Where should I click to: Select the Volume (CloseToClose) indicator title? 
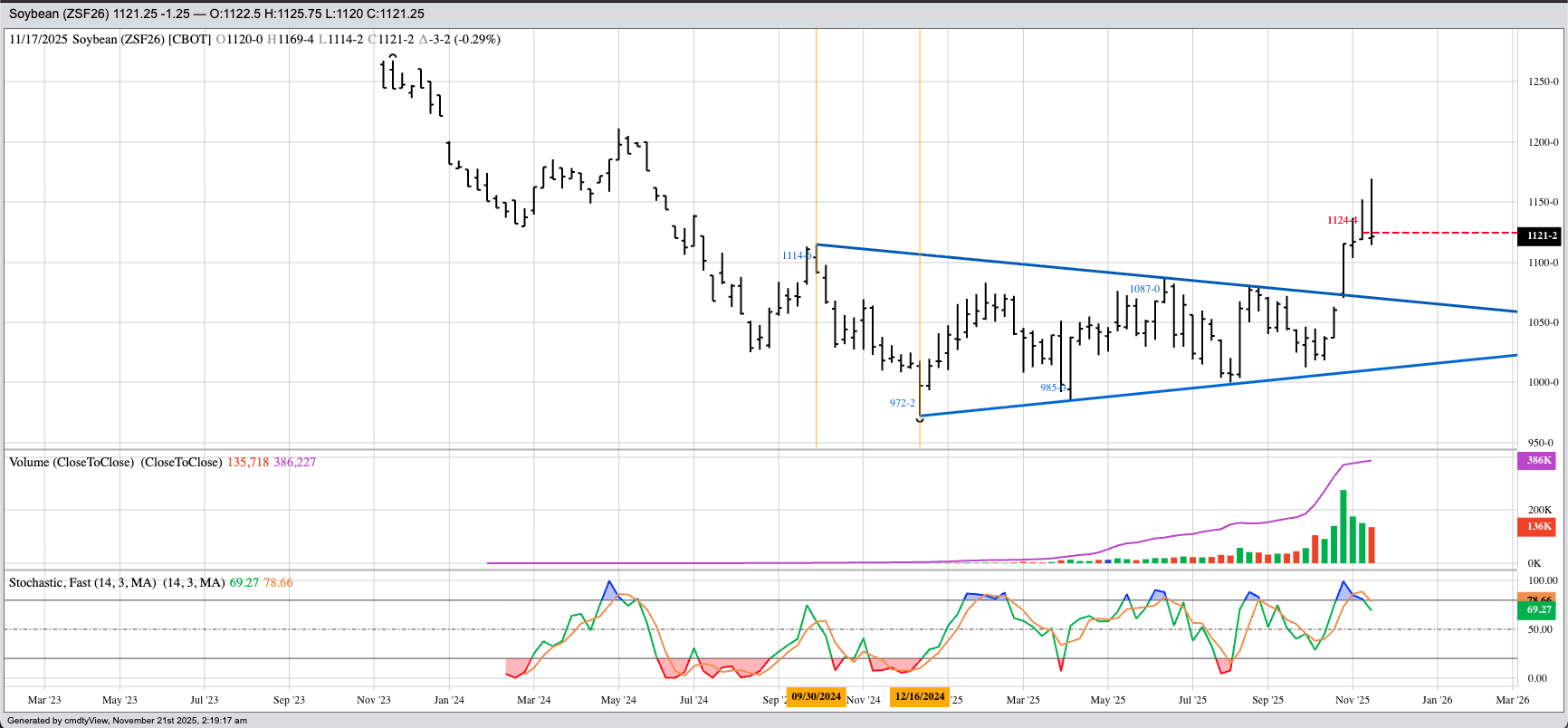[115, 462]
